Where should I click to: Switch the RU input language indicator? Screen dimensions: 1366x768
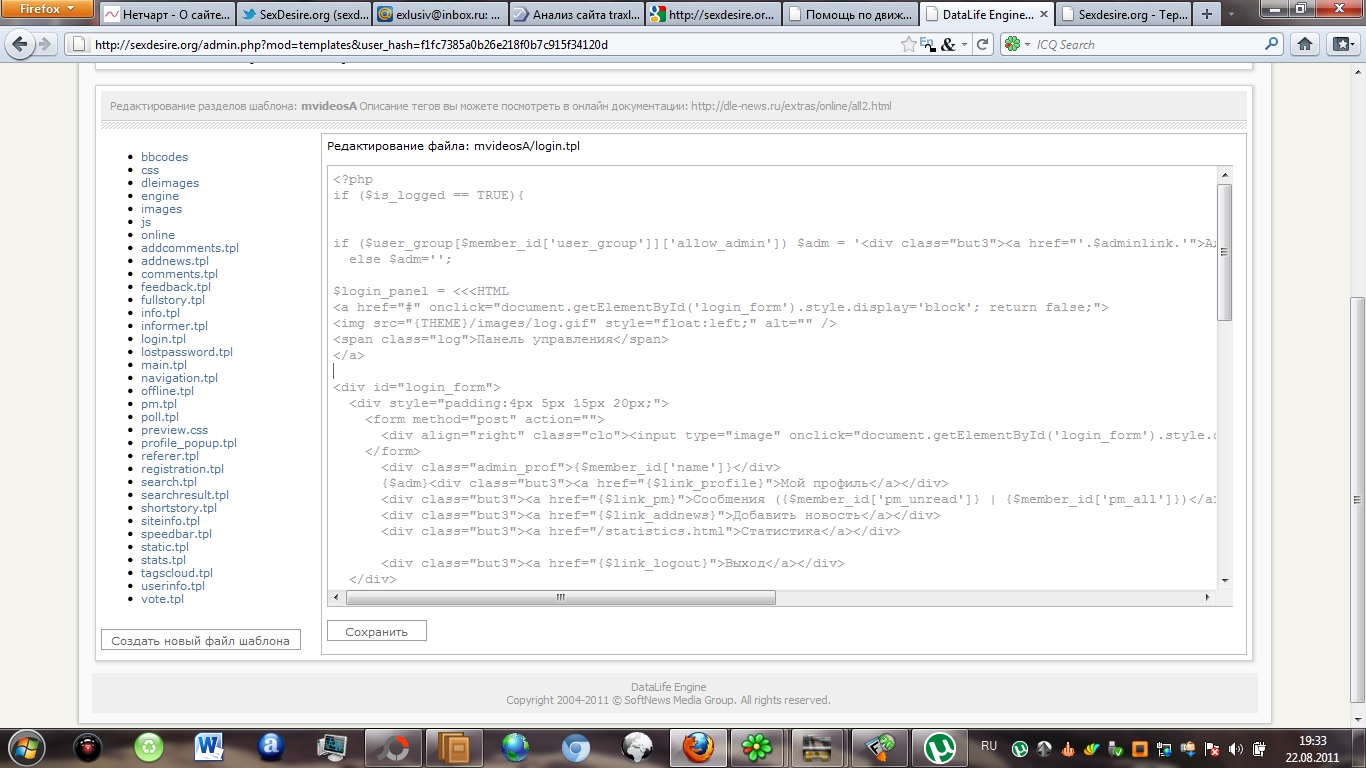click(x=989, y=746)
